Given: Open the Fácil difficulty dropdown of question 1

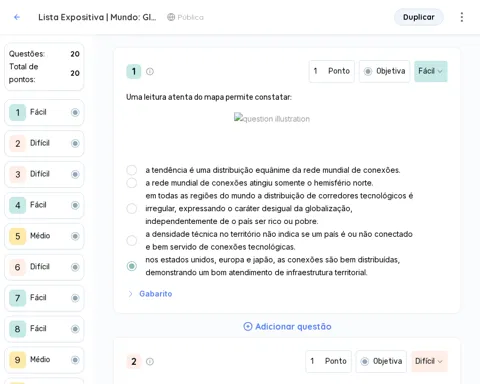Looking at the screenshot, I should pos(431,71).
